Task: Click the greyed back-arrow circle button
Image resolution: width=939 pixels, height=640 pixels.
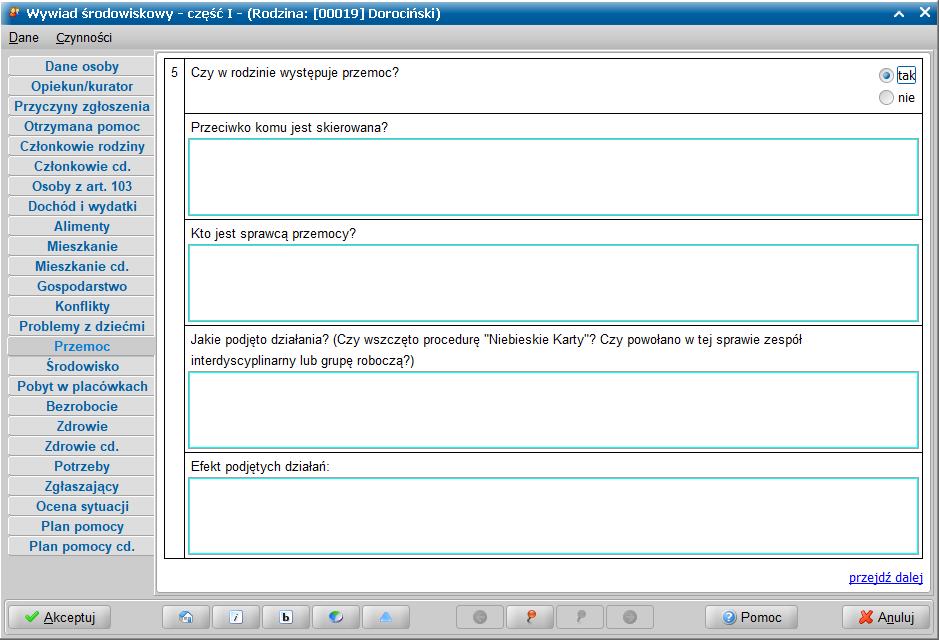Action: tap(480, 617)
